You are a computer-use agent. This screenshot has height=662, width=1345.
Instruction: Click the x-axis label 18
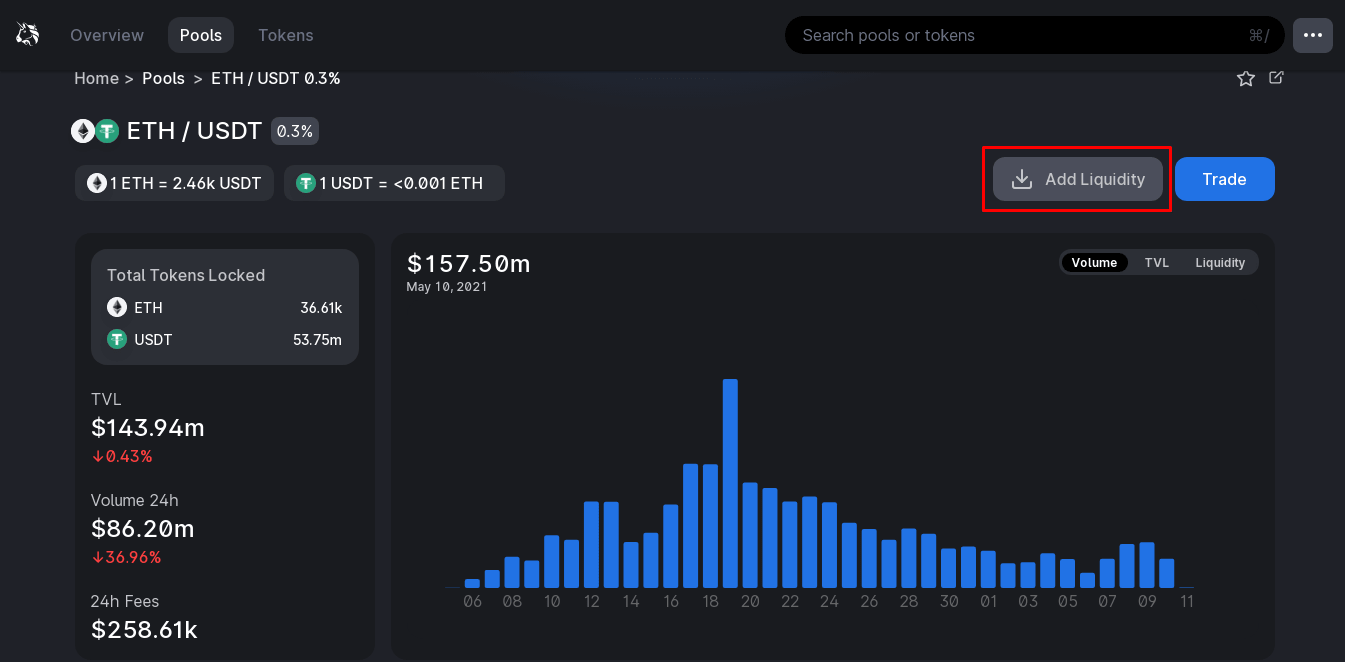711,602
